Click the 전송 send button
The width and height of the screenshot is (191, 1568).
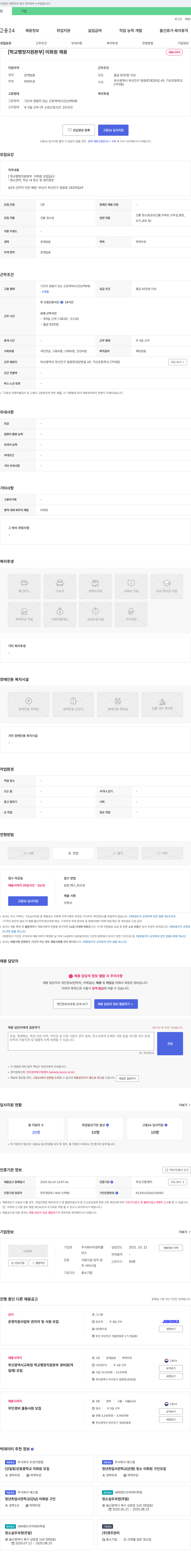(170, 1043)
